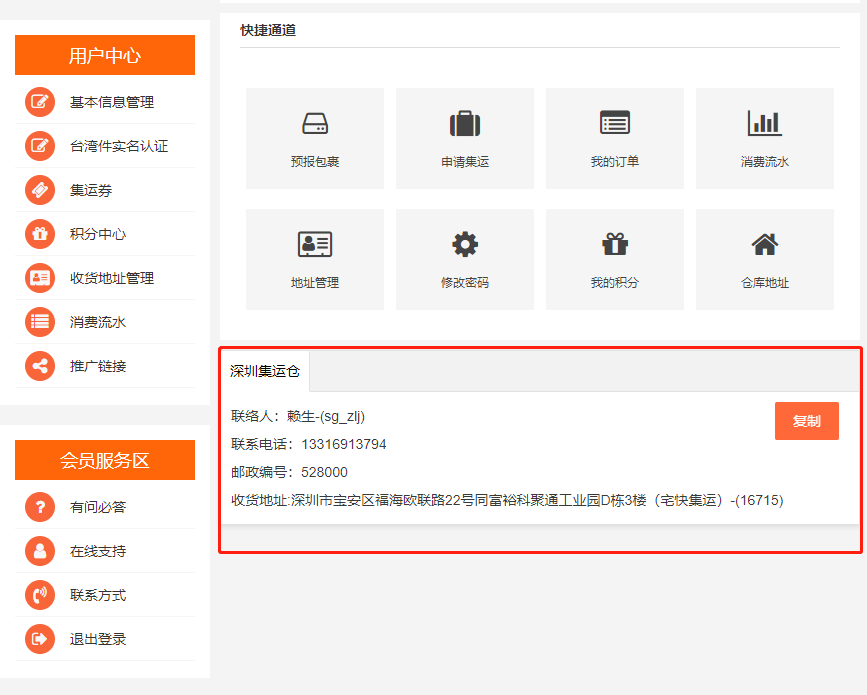Click the 我的积分 gift icon tile
Image resolution: width=867 pixels, height=695 pixels.
(615, 244)
